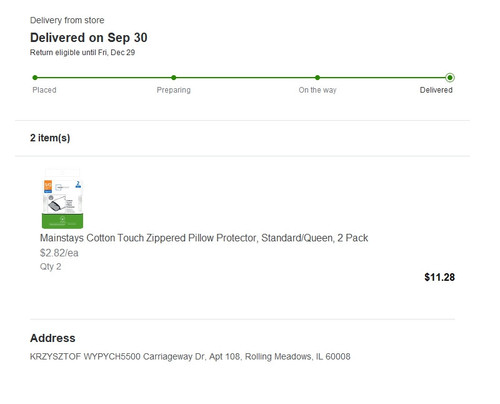The width and height of the screenshot is (500, 404).
Task: Click the Placed status dot
Action: (35, 78)
